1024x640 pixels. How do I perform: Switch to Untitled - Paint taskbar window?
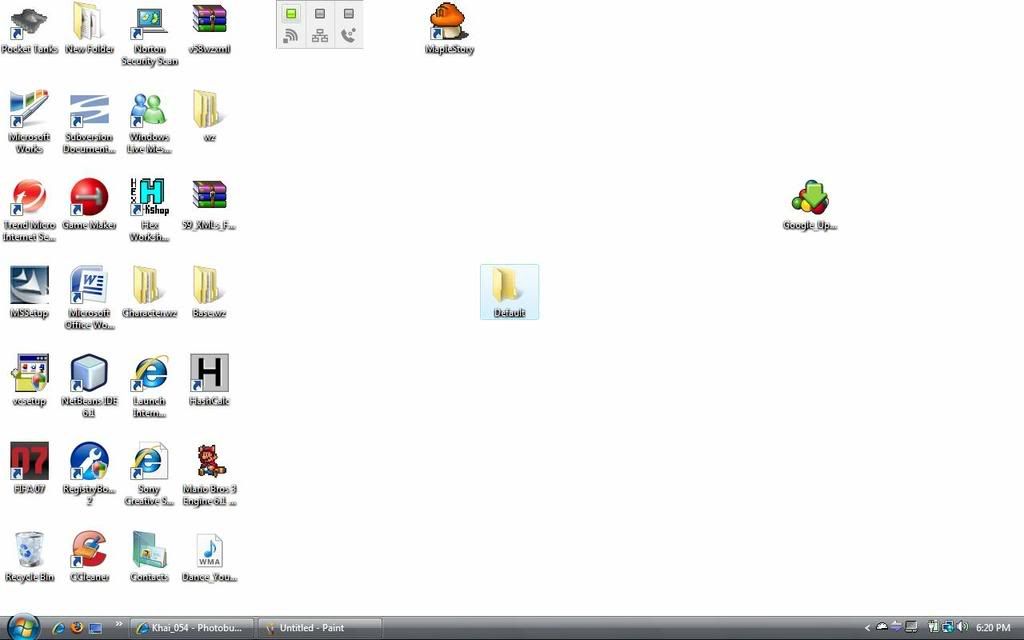(319, 628)
